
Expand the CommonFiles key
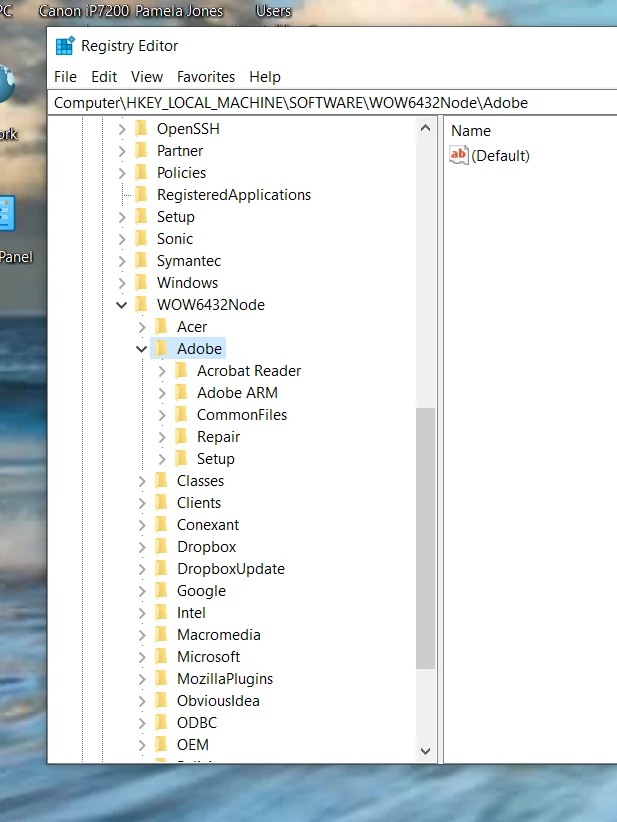pos(162,415)
